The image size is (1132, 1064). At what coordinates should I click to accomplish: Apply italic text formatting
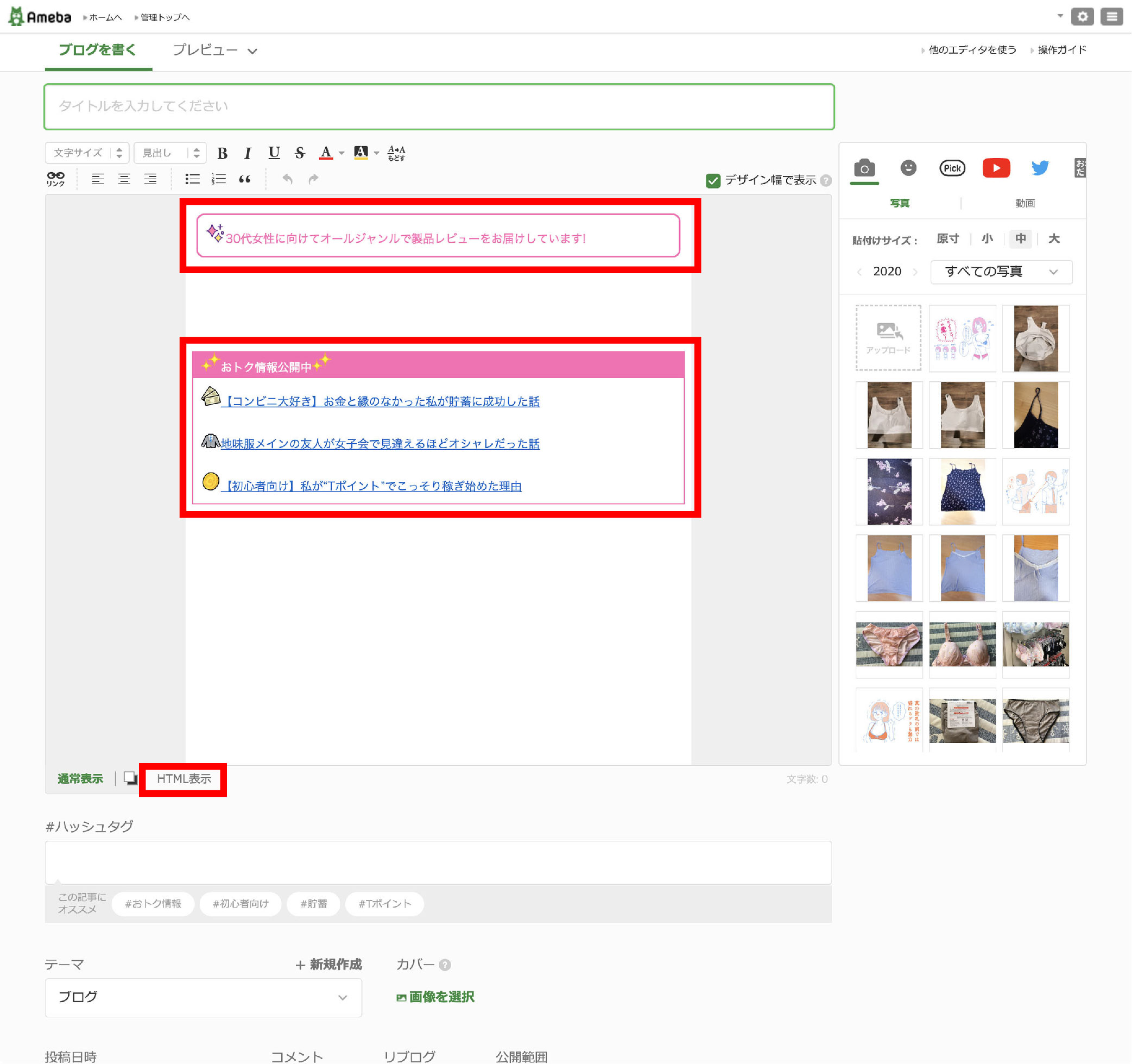[247, 153]
